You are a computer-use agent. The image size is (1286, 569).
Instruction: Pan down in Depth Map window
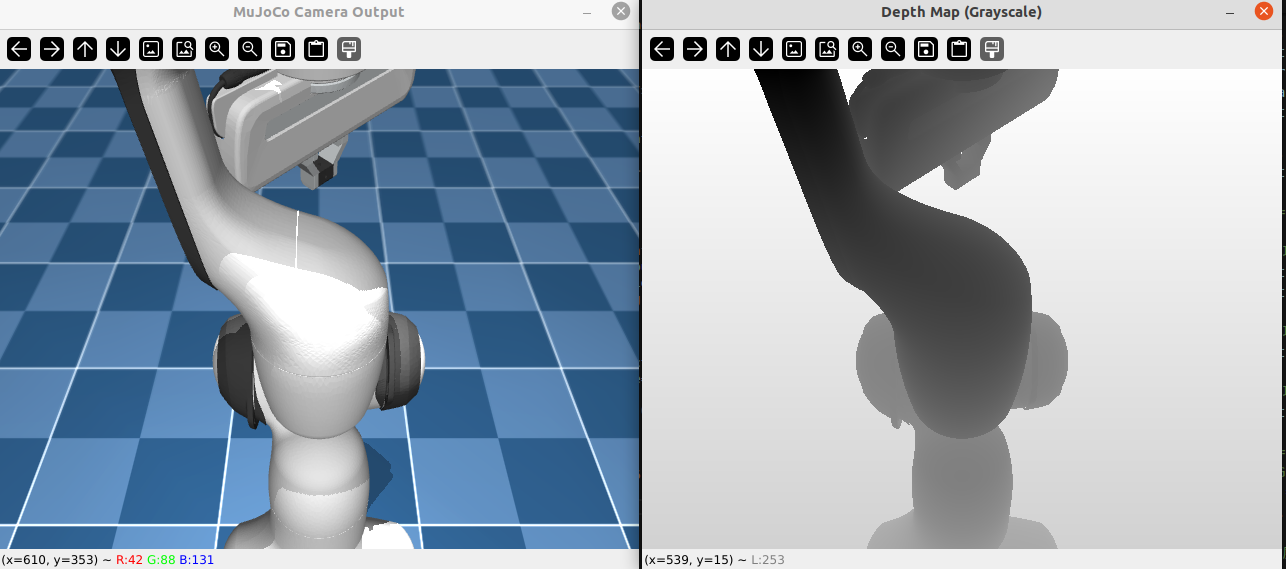(761, 48)
